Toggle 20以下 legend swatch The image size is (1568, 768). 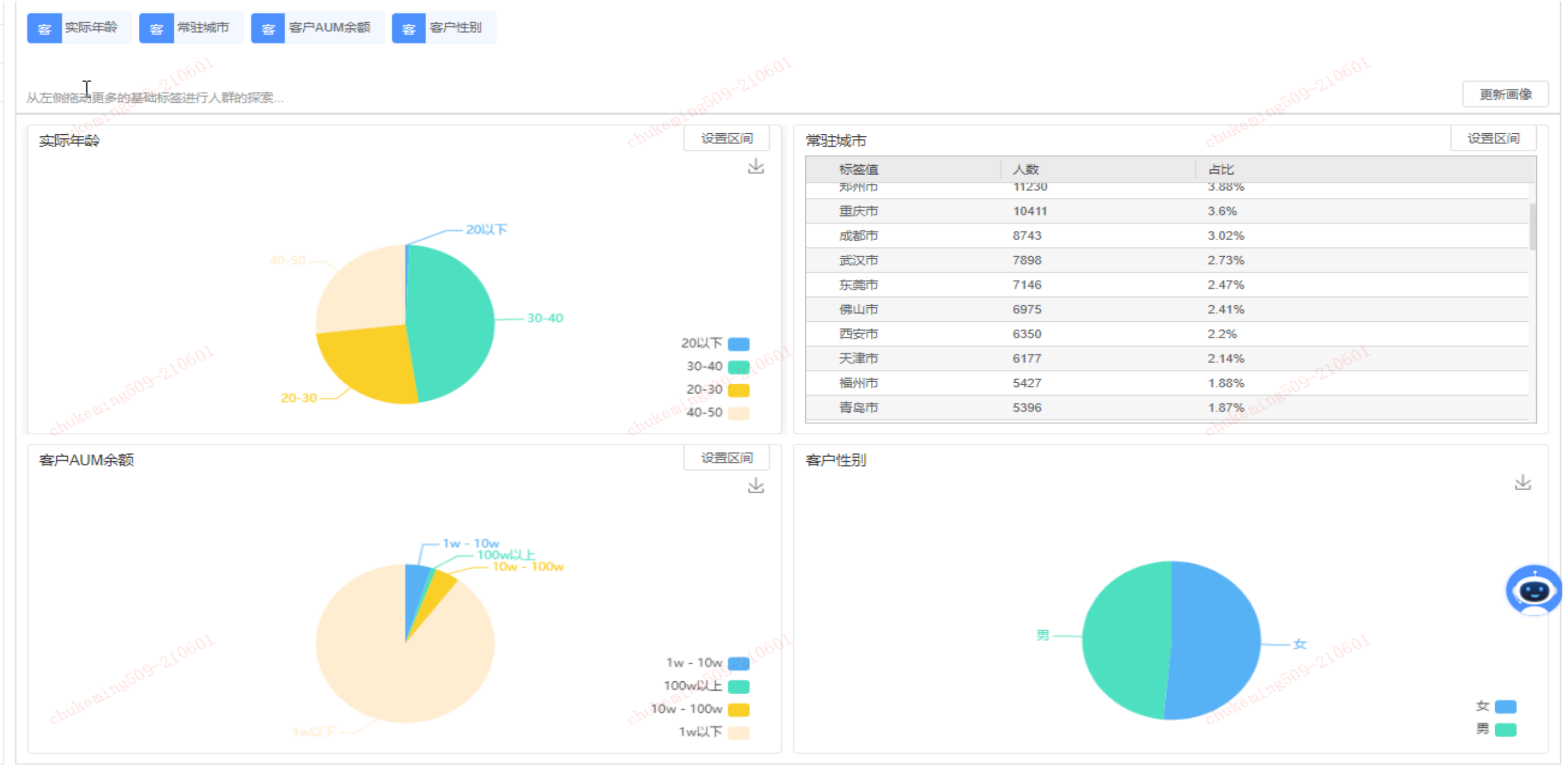click(738, 343)
